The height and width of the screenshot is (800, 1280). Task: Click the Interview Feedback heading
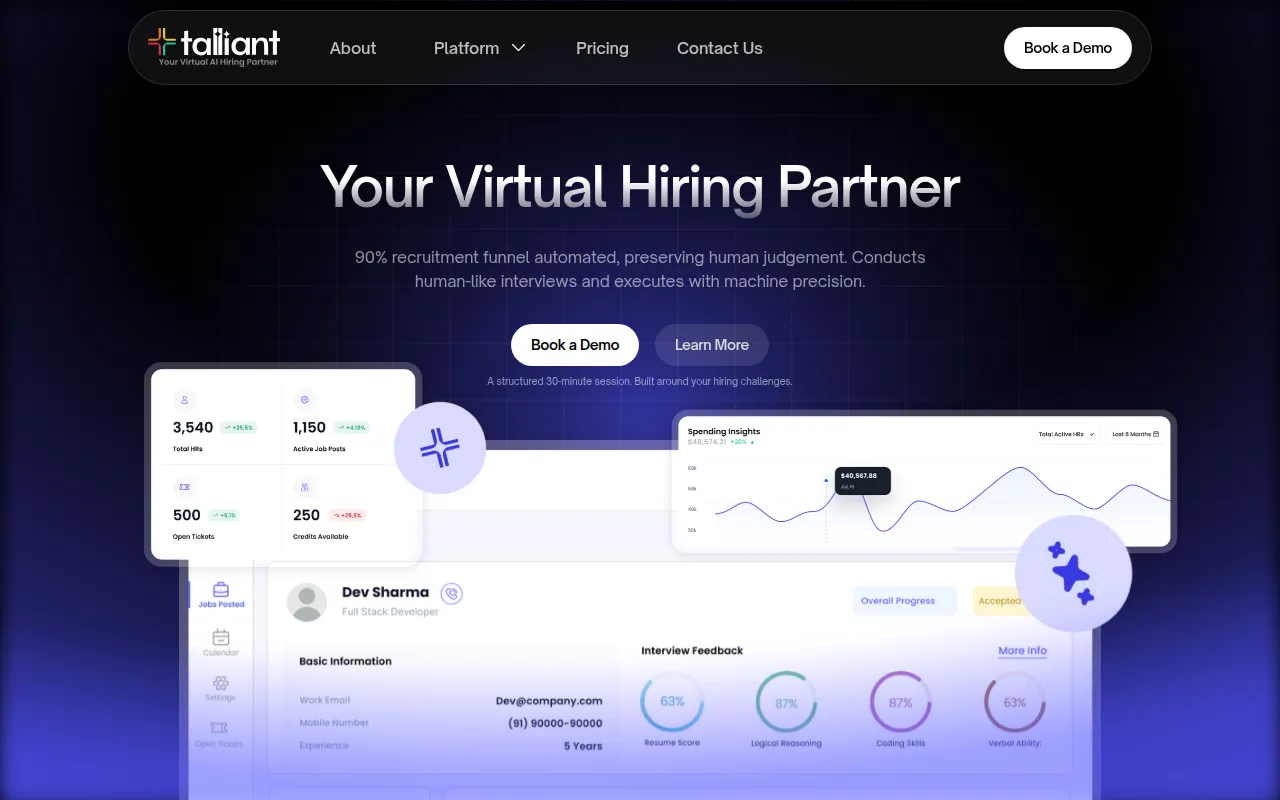tap(692, 651)
